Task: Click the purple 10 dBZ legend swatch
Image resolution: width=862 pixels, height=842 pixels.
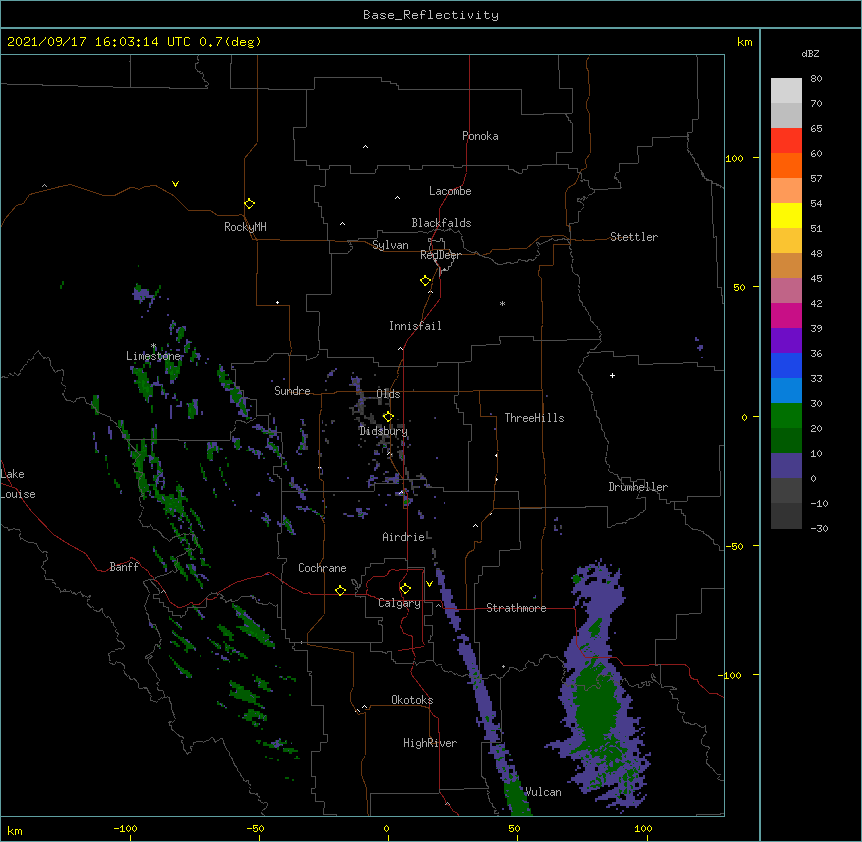Action: (x=786, y=466)
